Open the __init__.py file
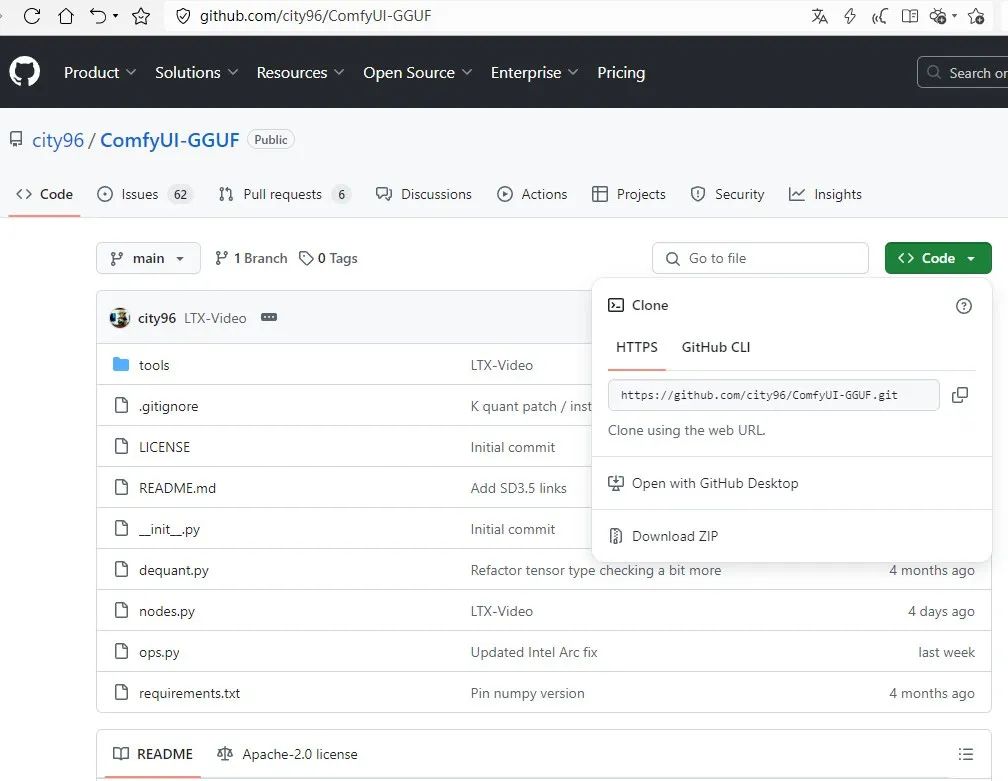The image size is (1008, 781). coord(170,529)
